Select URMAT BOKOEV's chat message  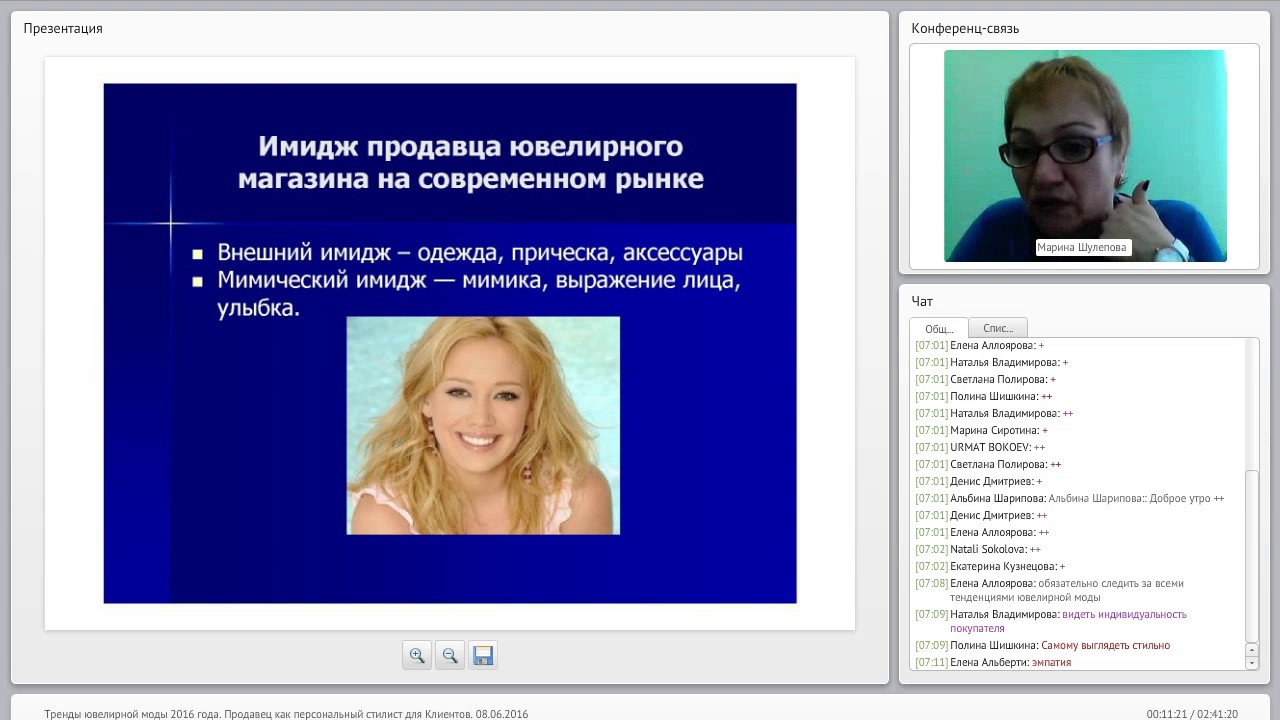pos(980,447)
